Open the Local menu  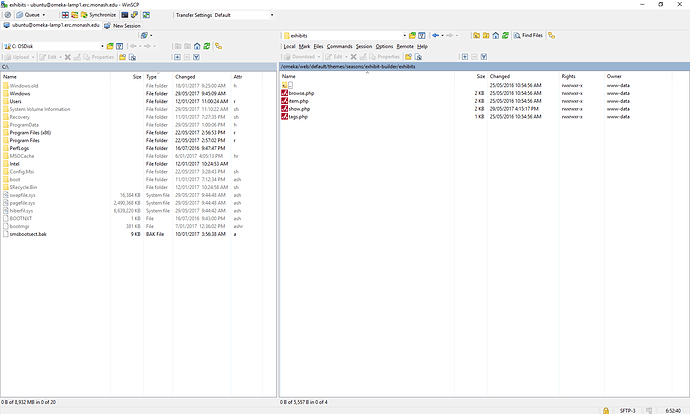tap(289, 46)
